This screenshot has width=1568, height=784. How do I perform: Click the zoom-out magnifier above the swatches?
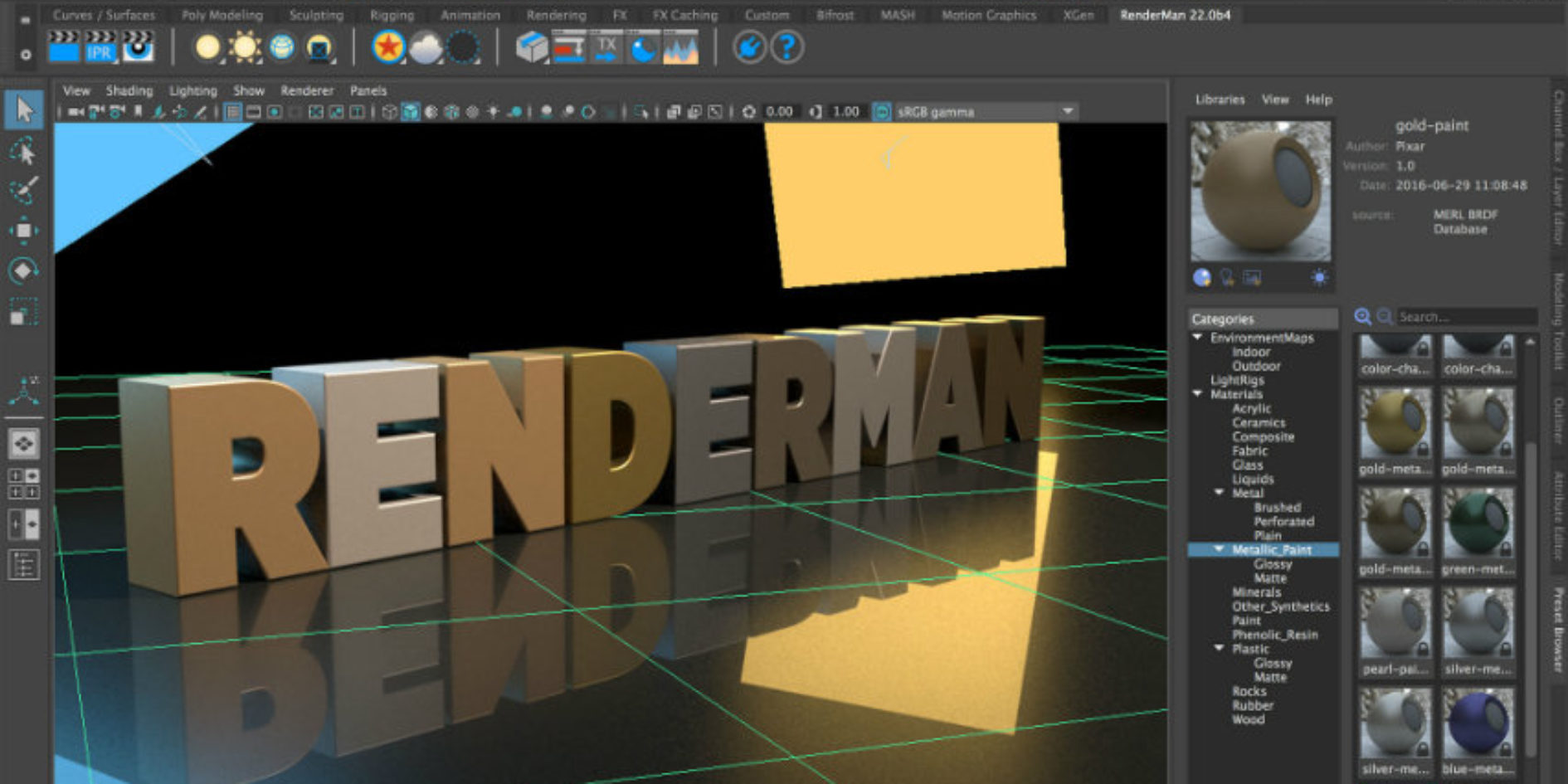1384,317
